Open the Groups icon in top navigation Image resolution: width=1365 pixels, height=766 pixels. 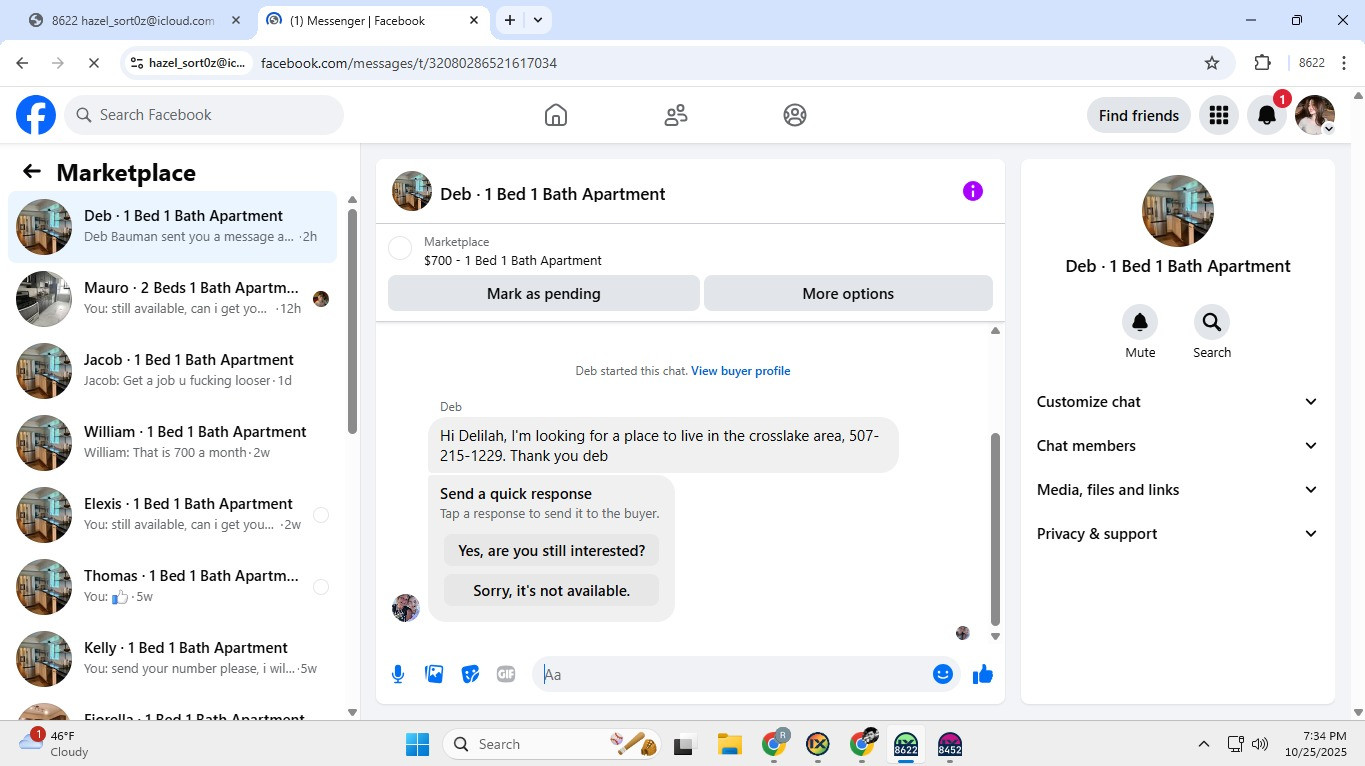[795, 115]
